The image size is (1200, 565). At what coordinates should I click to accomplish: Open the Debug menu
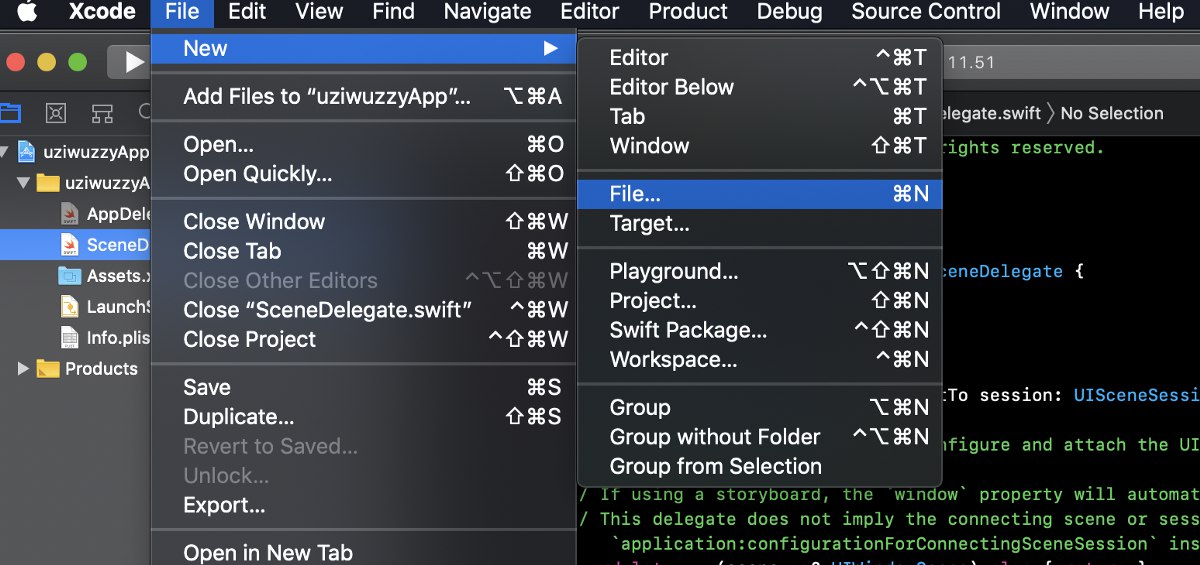point(789,12)
